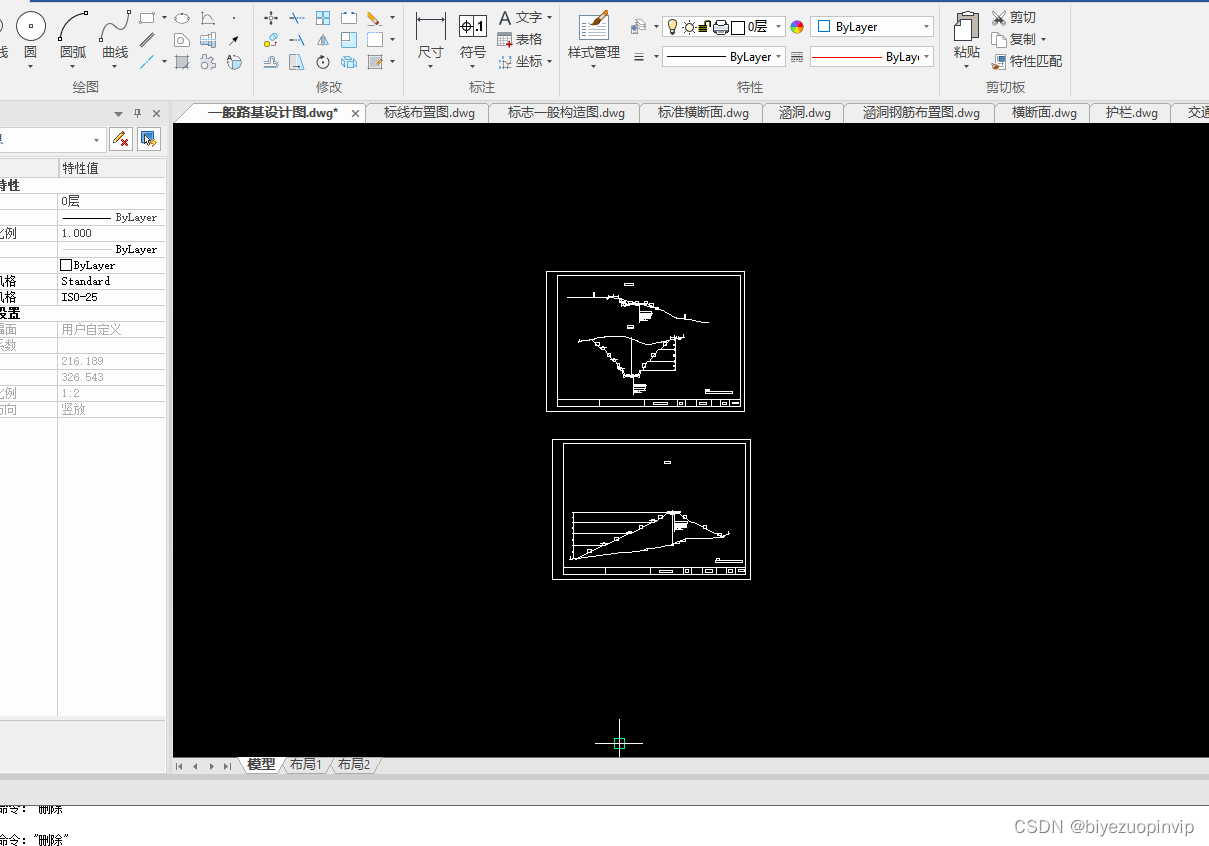This screenshot has height=846, width=1209.
Task: Switch to 标准横断面.dwg tab
Action: pyautogui.click(x=703, y=113)
